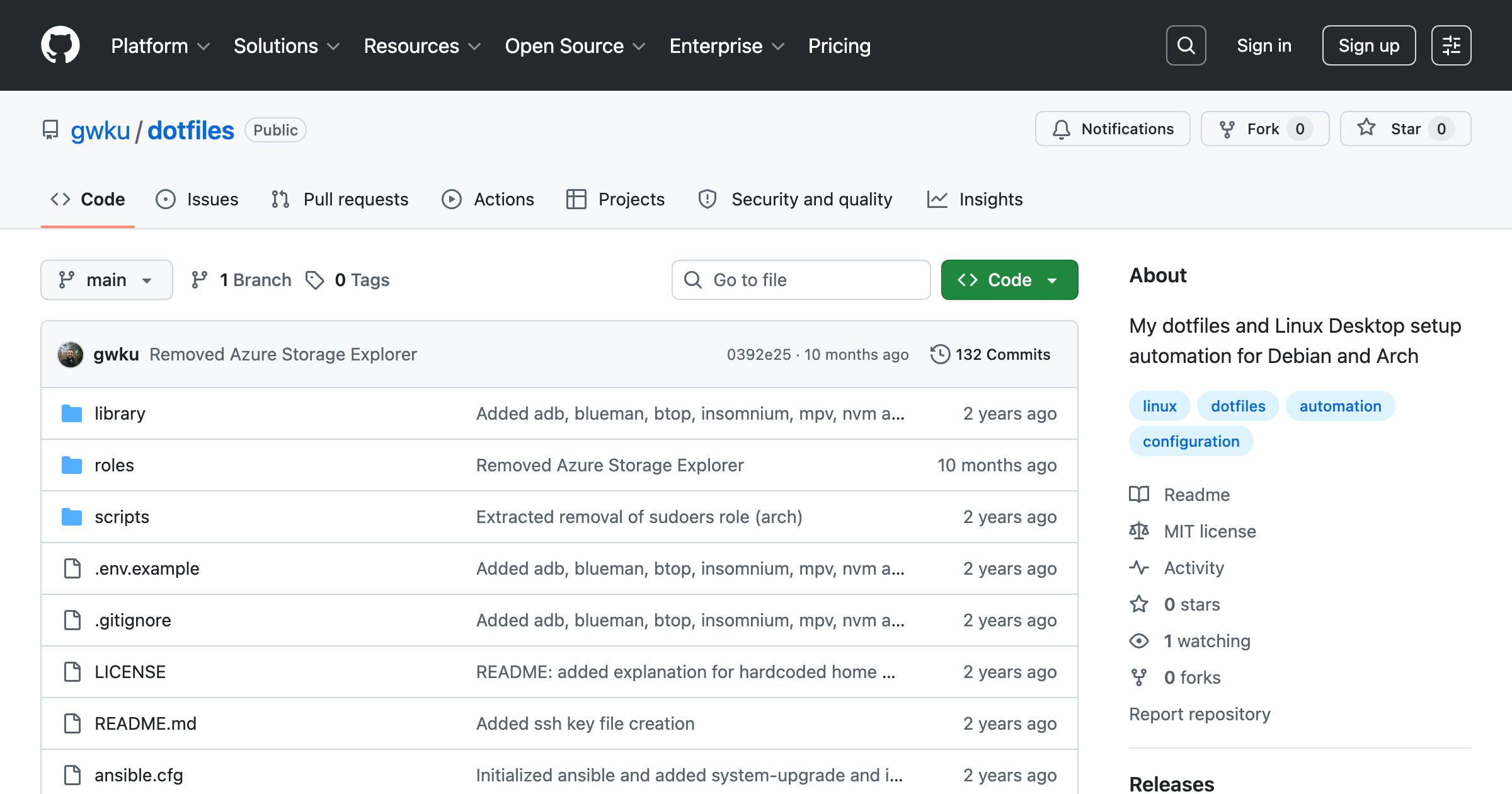
Task: Open the 'Added ssh key file creation' commit
Action: tap(585, 723)
